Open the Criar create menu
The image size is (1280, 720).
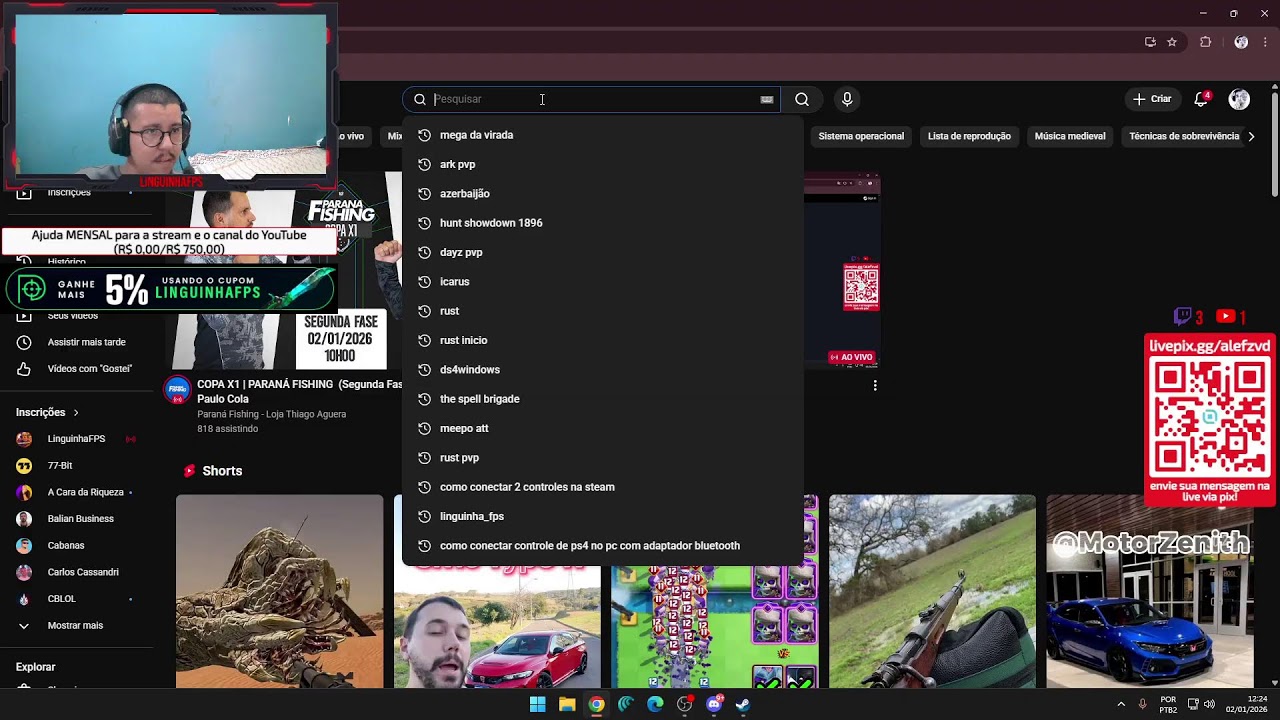(x=1151, y=99)
